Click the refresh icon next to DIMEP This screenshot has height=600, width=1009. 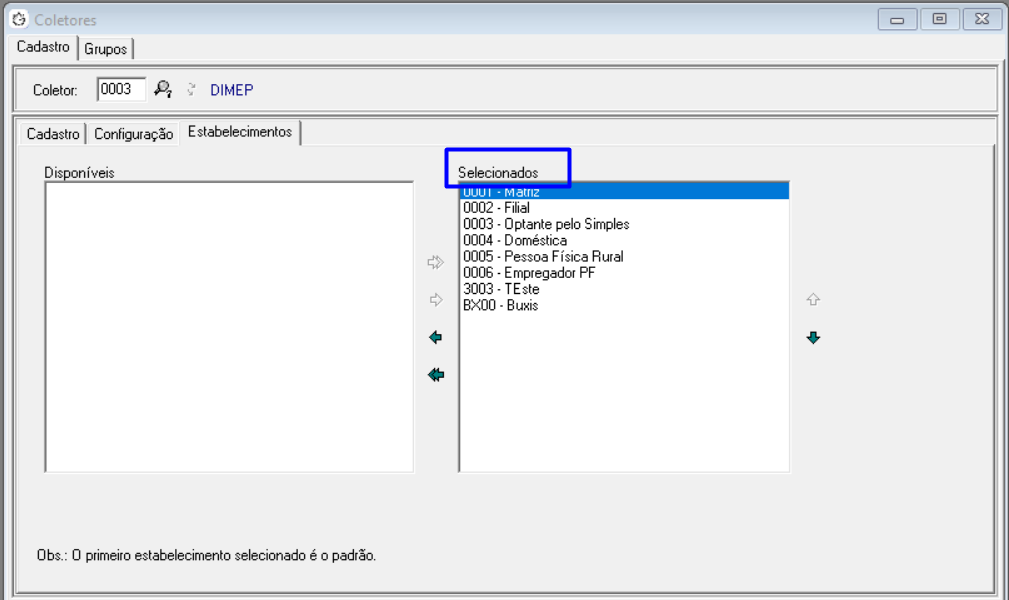pos(191,89)
